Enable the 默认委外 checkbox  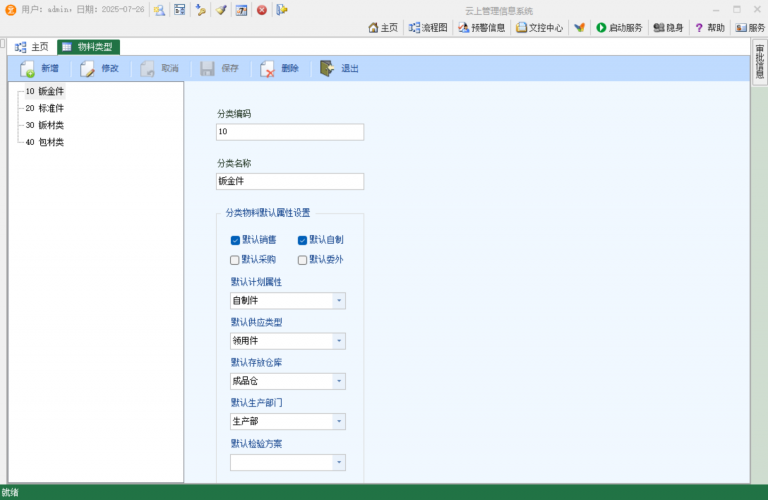coord(302,260)
